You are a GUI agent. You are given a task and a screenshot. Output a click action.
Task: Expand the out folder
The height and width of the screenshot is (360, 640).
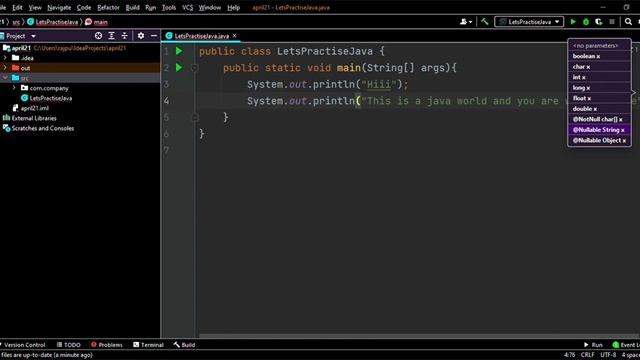pos(5,68)
